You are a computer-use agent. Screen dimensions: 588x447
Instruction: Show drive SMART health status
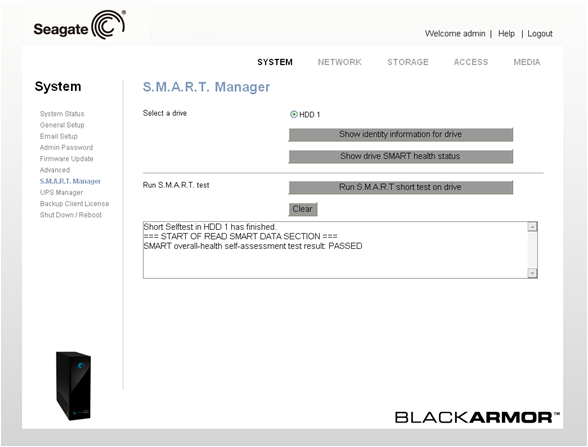coord(400,156)
